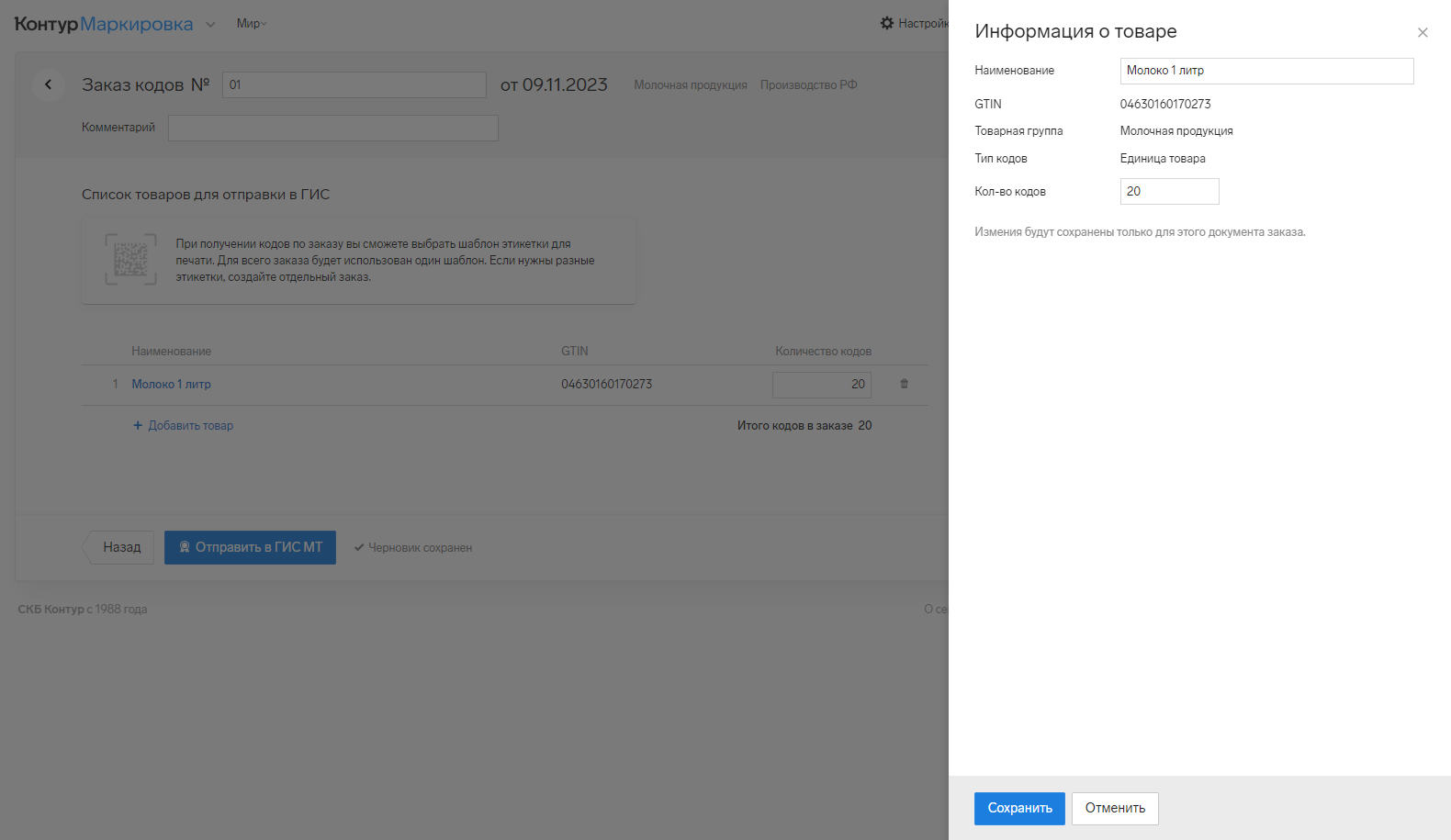
Task: Click the order number input field
Action: pyautogui.click(x=354, y=84)
